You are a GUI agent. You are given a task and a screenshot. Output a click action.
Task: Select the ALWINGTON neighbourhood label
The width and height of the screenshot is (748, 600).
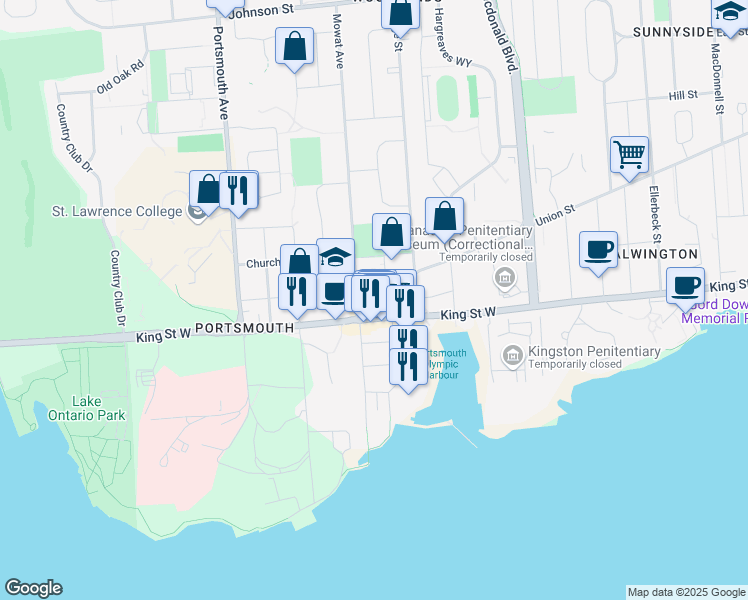pos(658,254)
